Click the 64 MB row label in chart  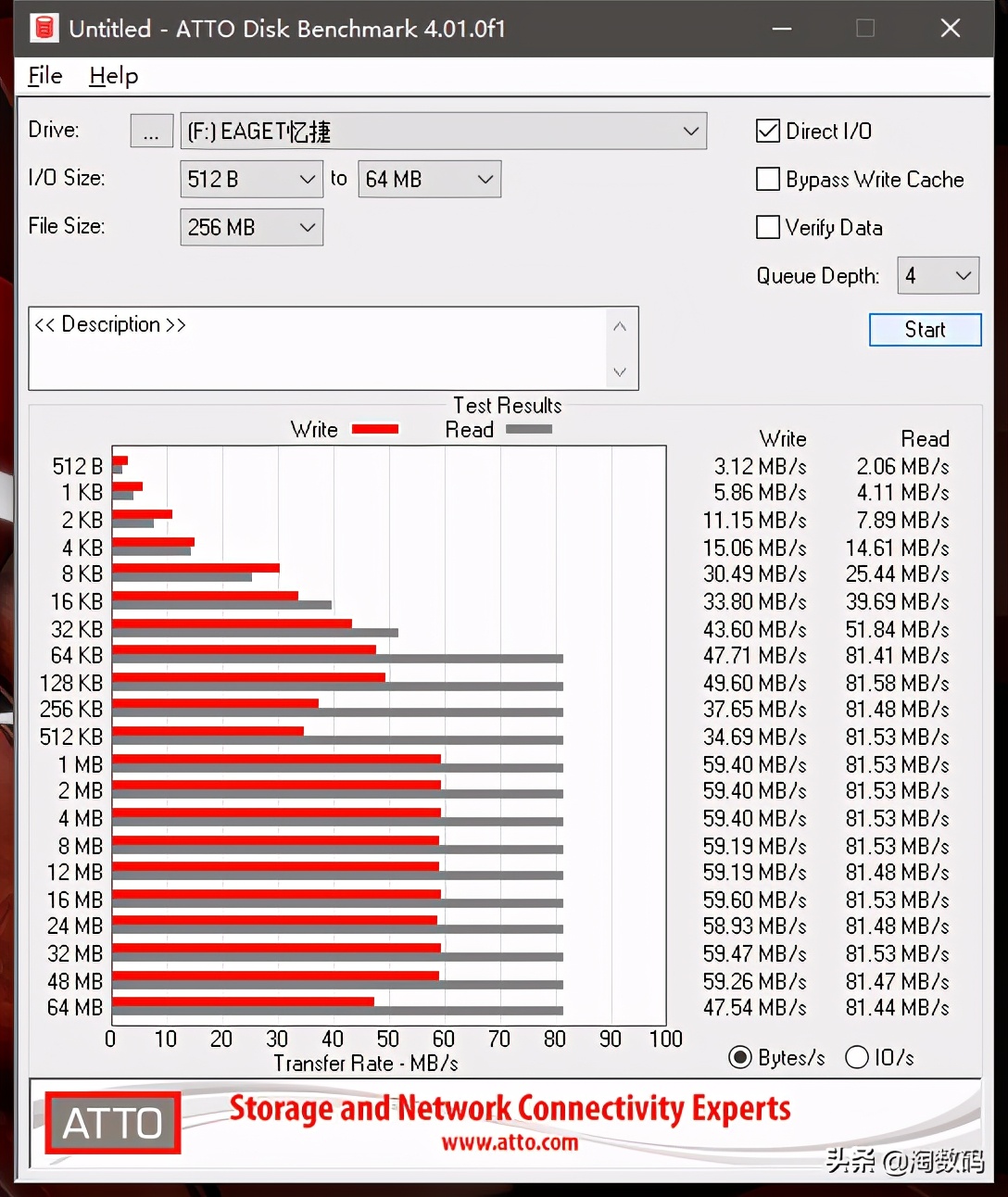pyautogui.click(x=75, y=1007)
